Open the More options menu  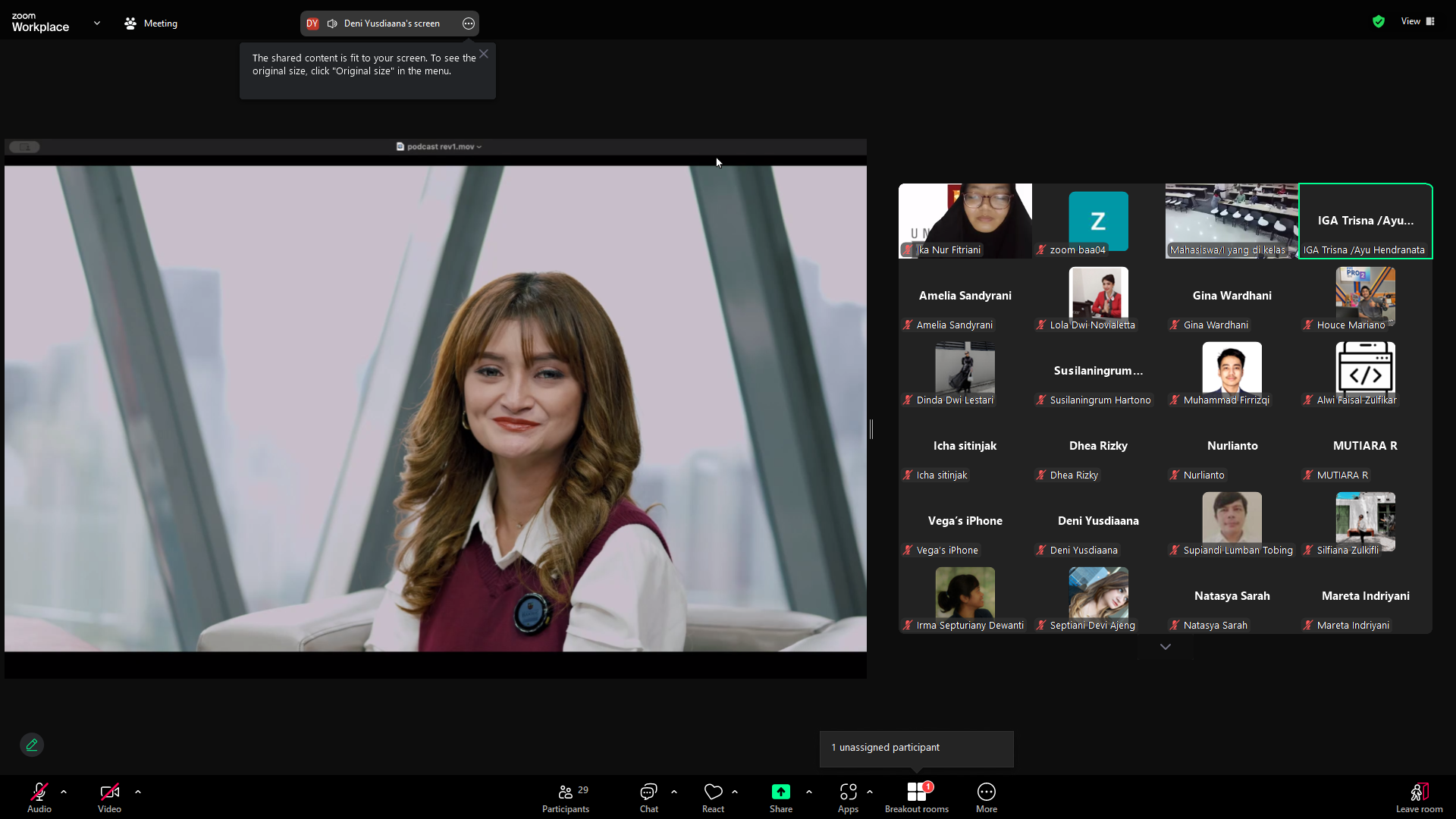987,797
